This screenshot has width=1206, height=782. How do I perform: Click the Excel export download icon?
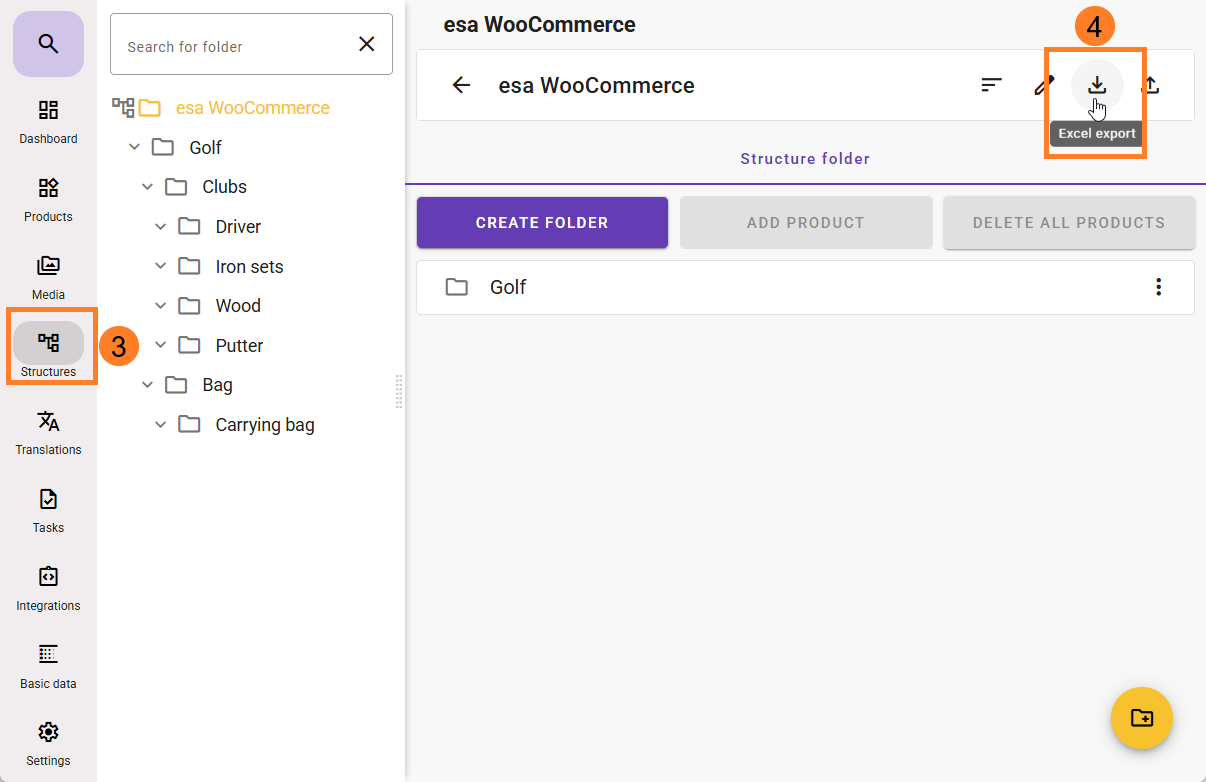point(1097,85)
